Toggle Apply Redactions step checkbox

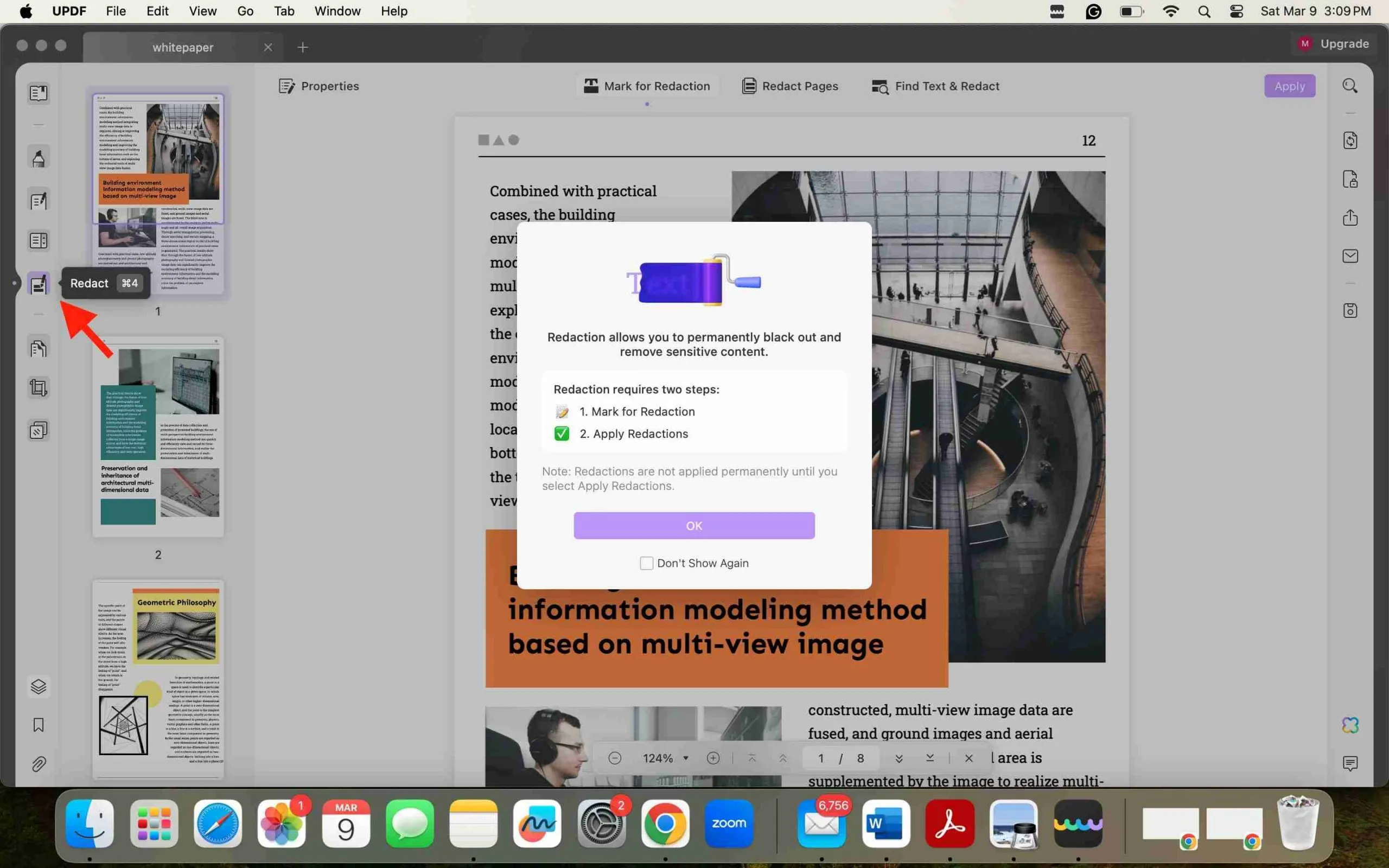pyautogui.click(x=561, y=433)
